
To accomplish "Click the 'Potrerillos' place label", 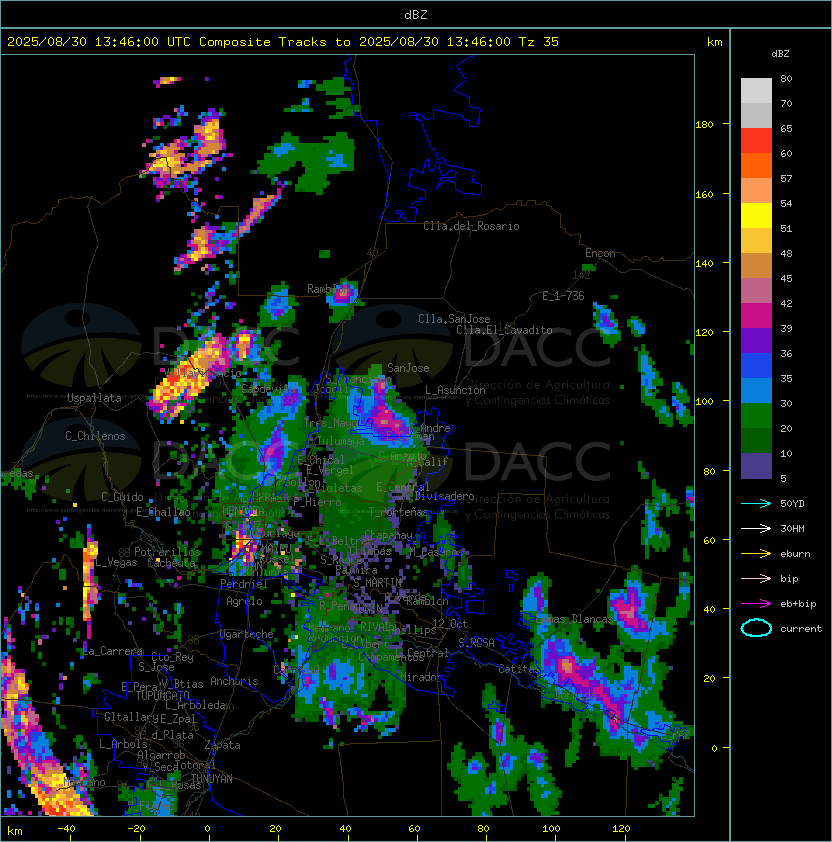I will pos(167,552).
